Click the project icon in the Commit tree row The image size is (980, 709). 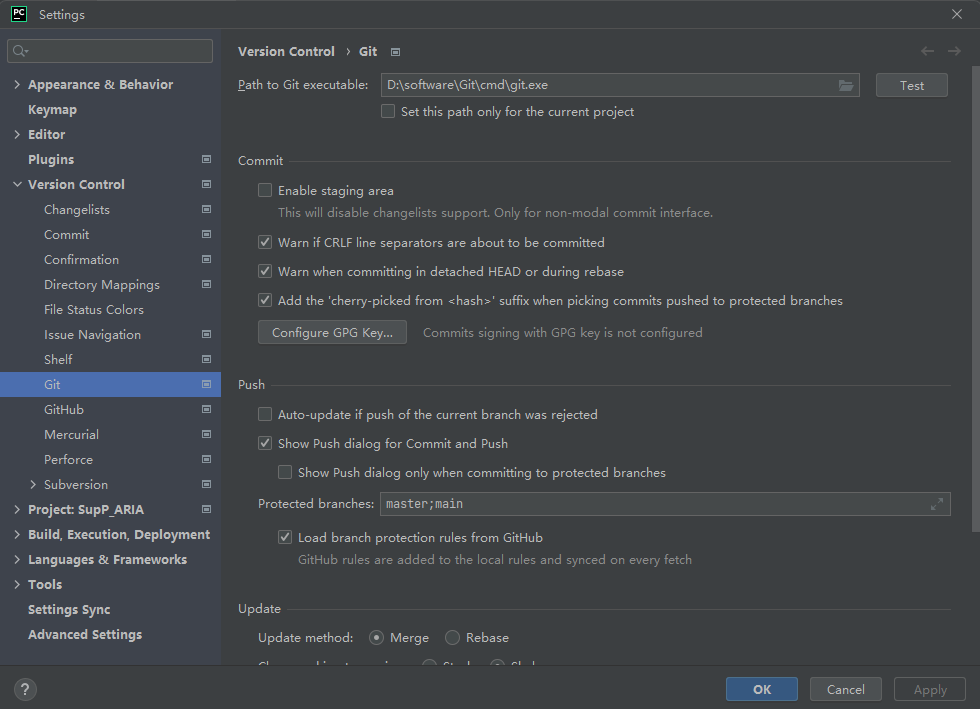206,234
